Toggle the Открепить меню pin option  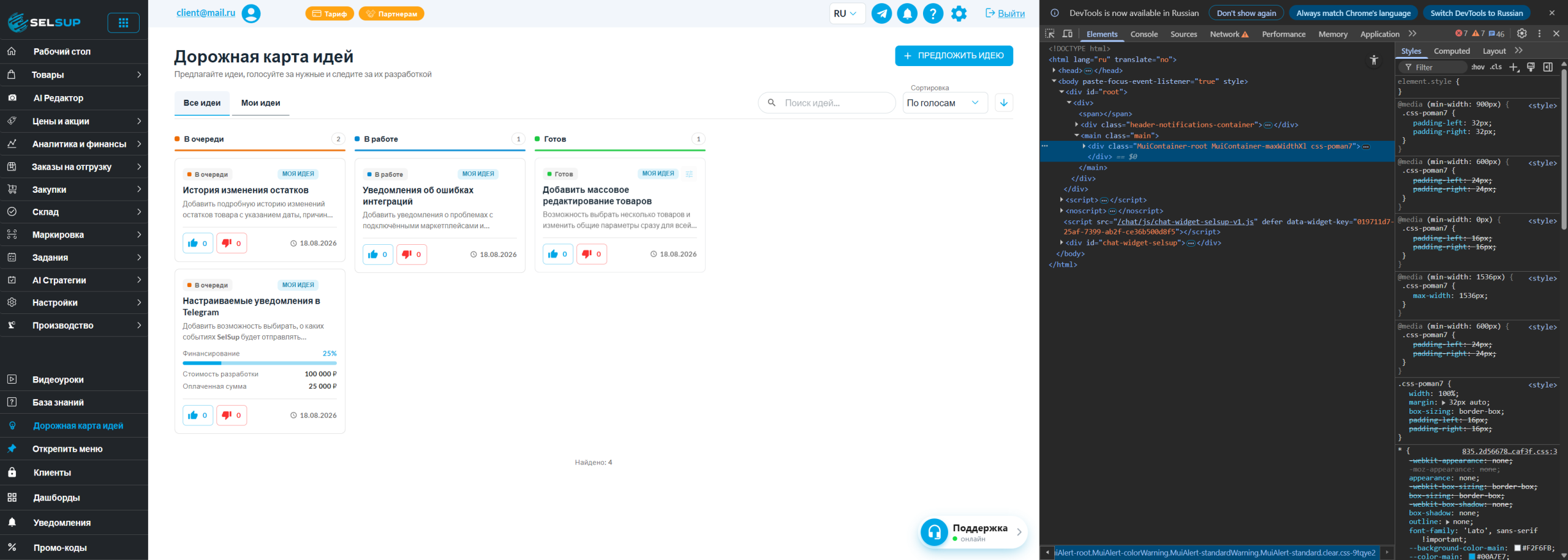pyautogui.click(x=74, y=449)
